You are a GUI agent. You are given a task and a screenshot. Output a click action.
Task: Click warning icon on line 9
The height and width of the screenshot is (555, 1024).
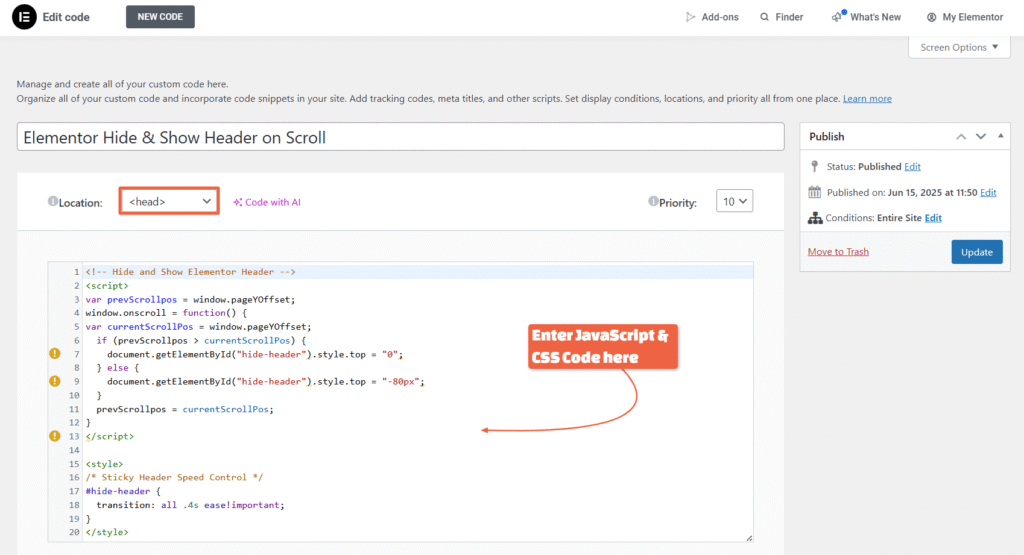pos(55,381)
